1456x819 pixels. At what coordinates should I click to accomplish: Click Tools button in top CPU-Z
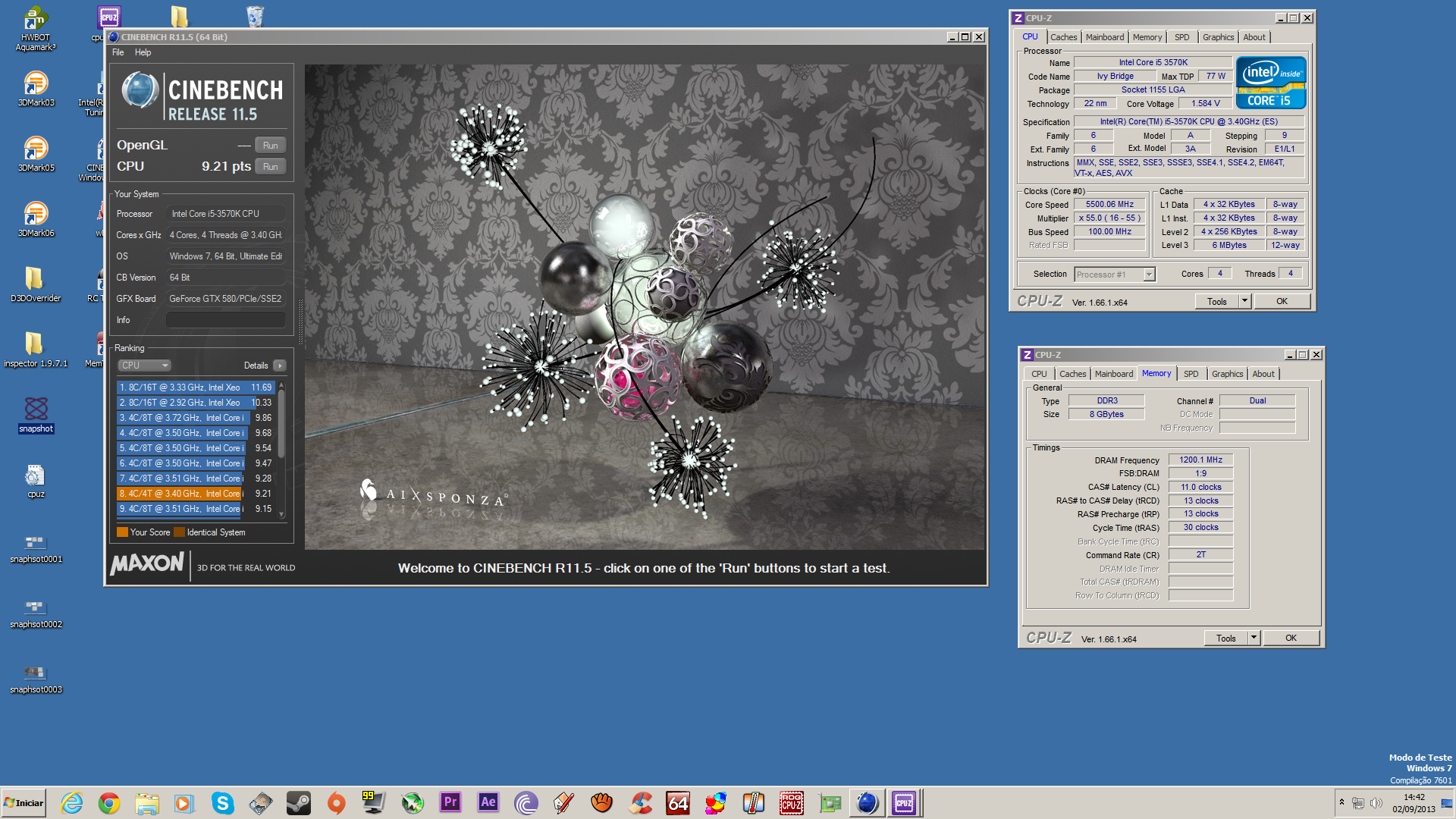[x=1216, y=302]
